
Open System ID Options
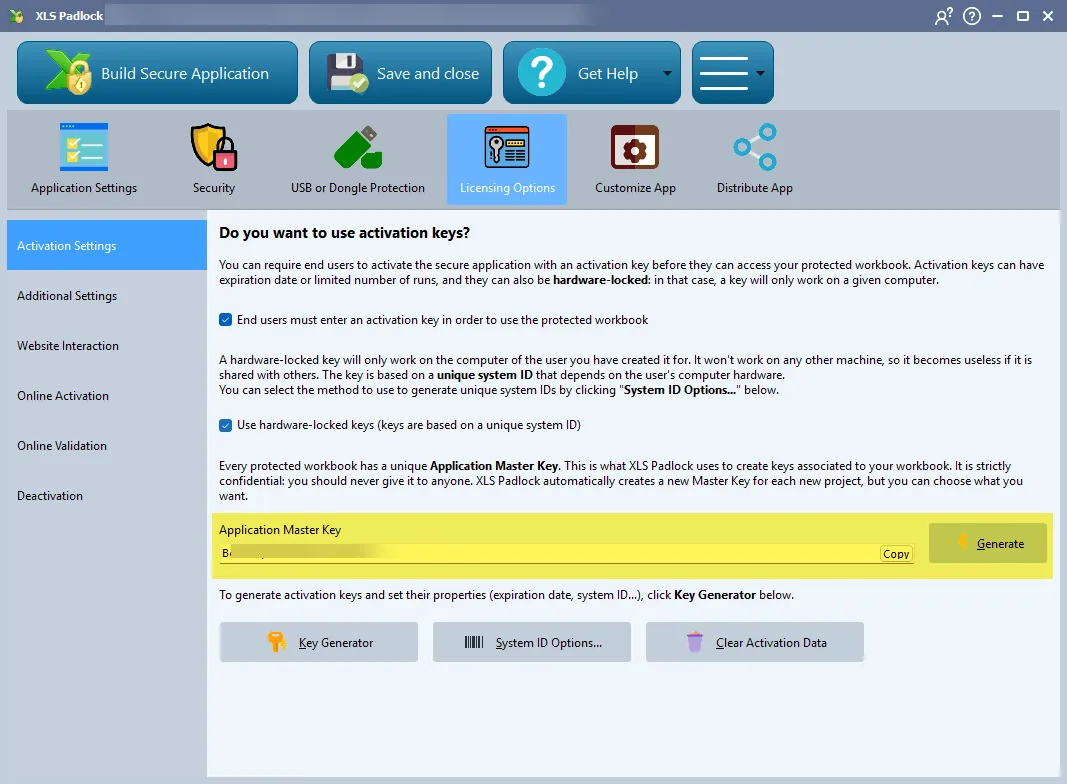(x=531, y=642)
